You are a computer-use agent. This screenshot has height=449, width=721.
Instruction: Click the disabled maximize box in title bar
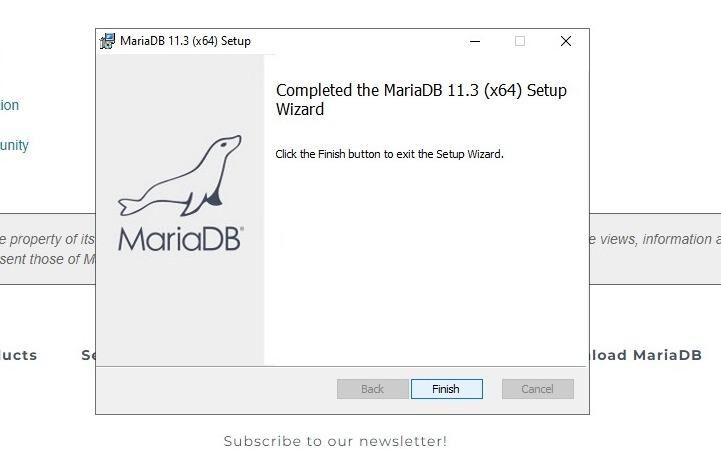click(520, 41)
